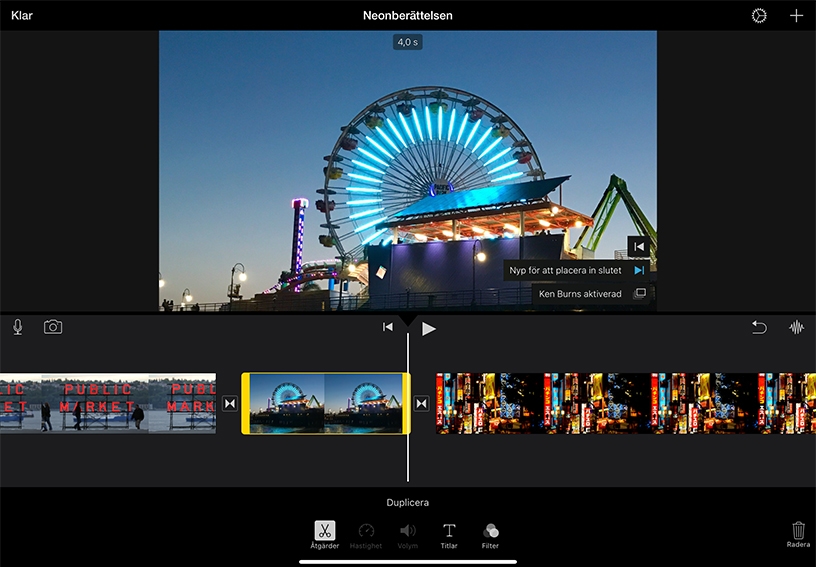Tap Klar to finish editing
The width and height of the screenshot is (816, 567).
(22, 16)
